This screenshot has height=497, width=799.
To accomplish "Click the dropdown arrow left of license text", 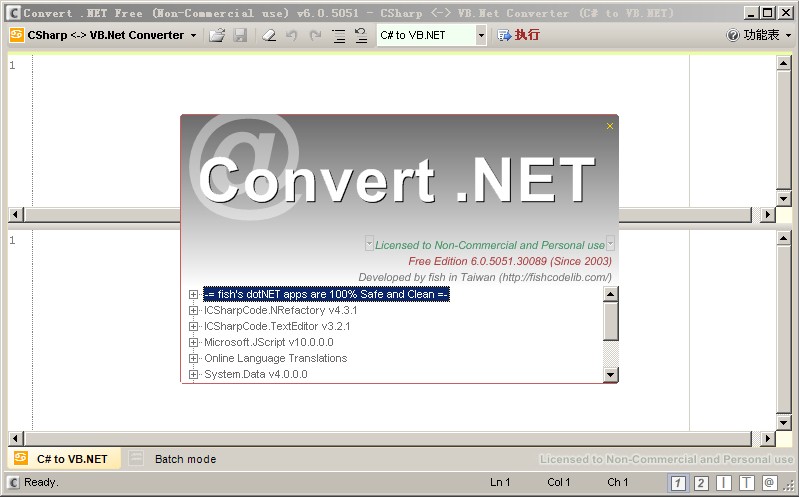I will [x=369, y=244].
